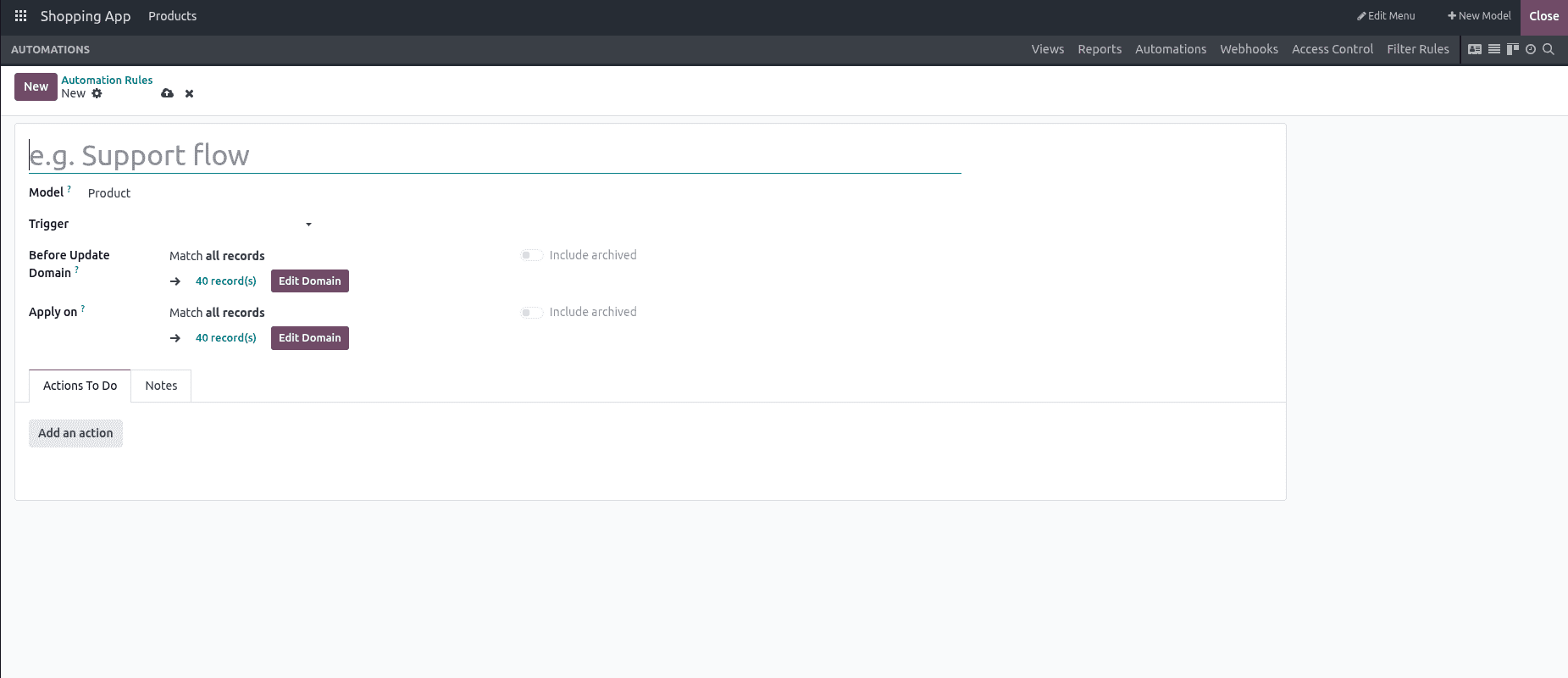Open the apps grid menu icon
Screen dimensions: 1568x678
coord(20,16)
